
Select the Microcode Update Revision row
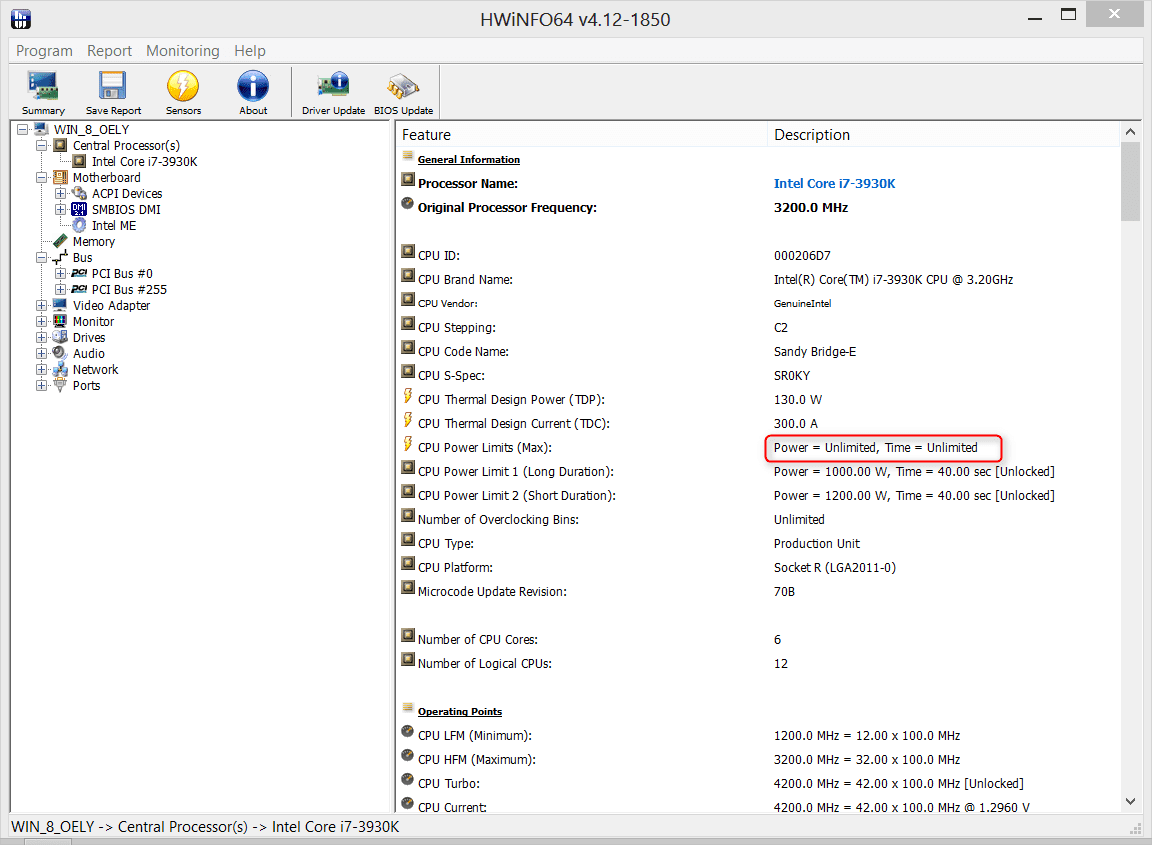[758, 592]
